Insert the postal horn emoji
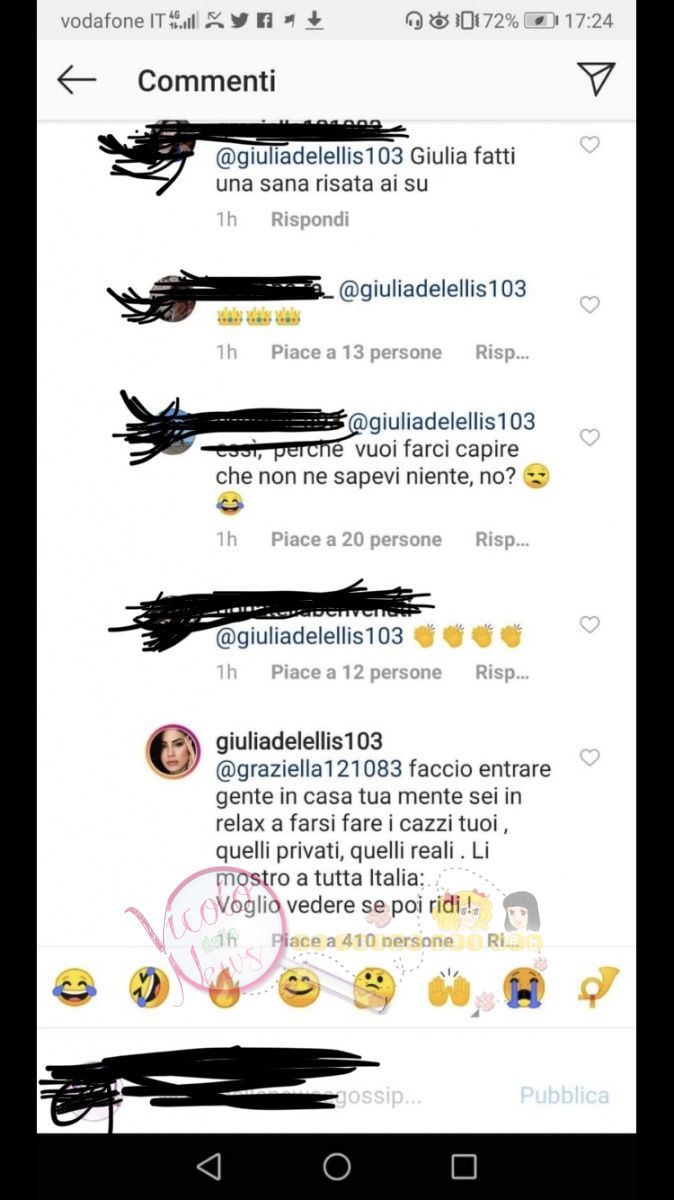Screen dimensions: 674x1200 tap(599, 988)
